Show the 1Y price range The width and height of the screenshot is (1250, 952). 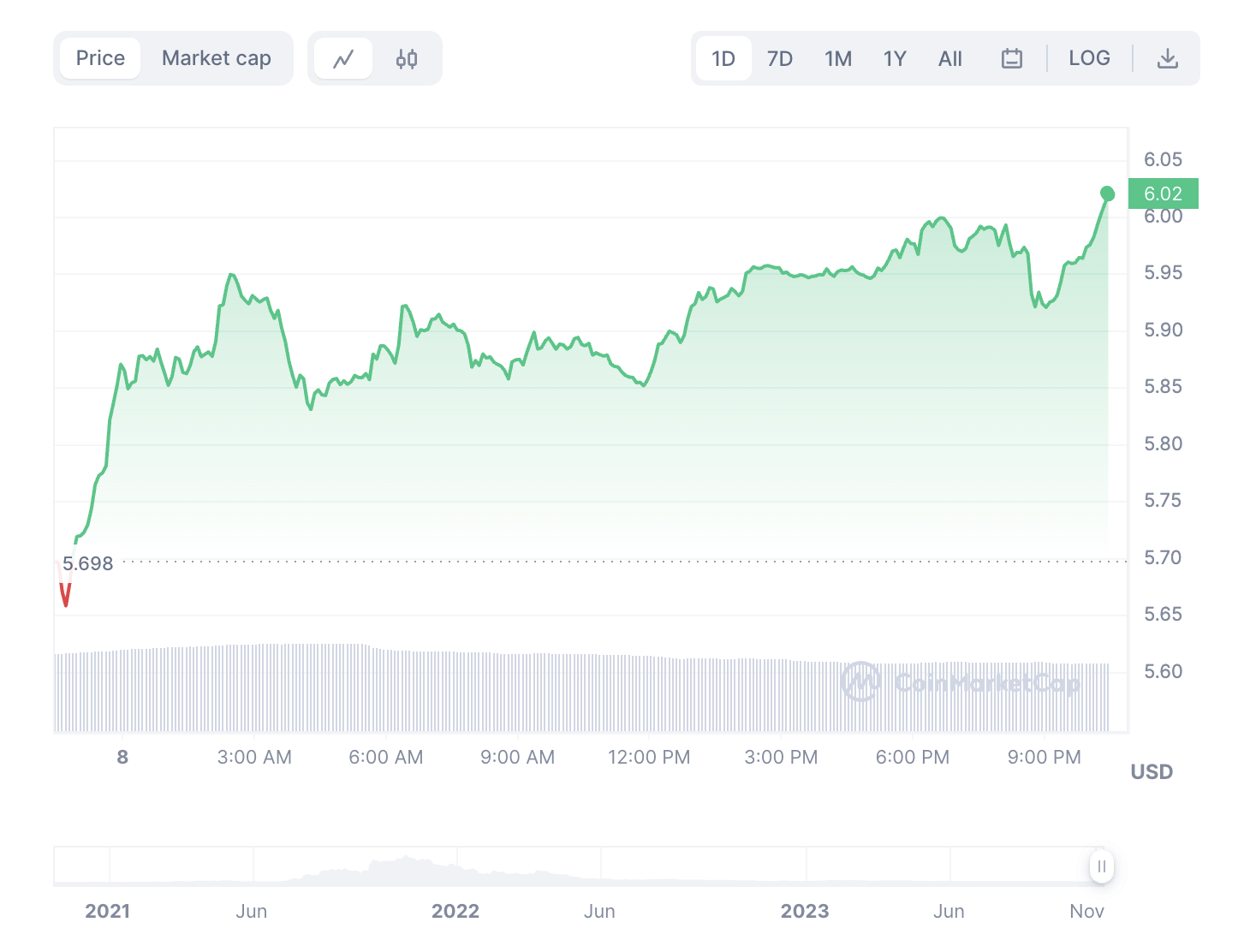point(895,59)
